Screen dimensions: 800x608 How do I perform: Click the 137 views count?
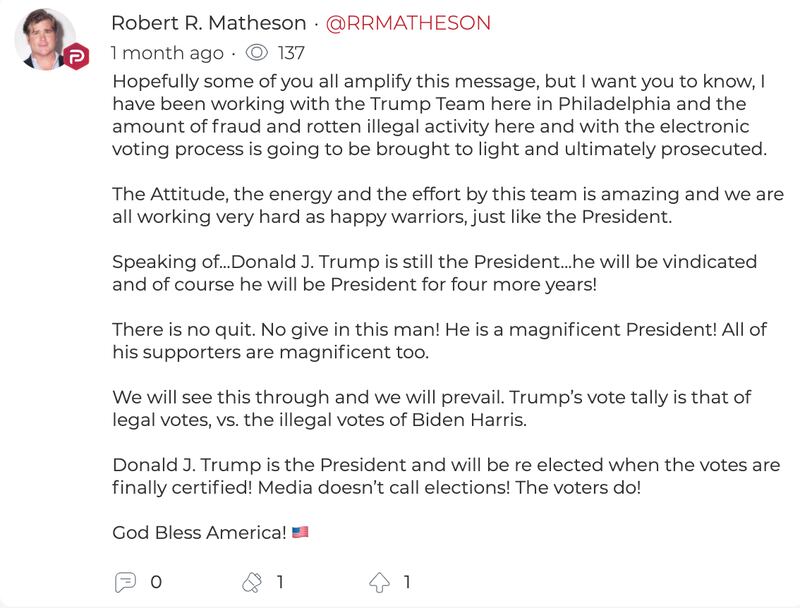click(291, 53)
